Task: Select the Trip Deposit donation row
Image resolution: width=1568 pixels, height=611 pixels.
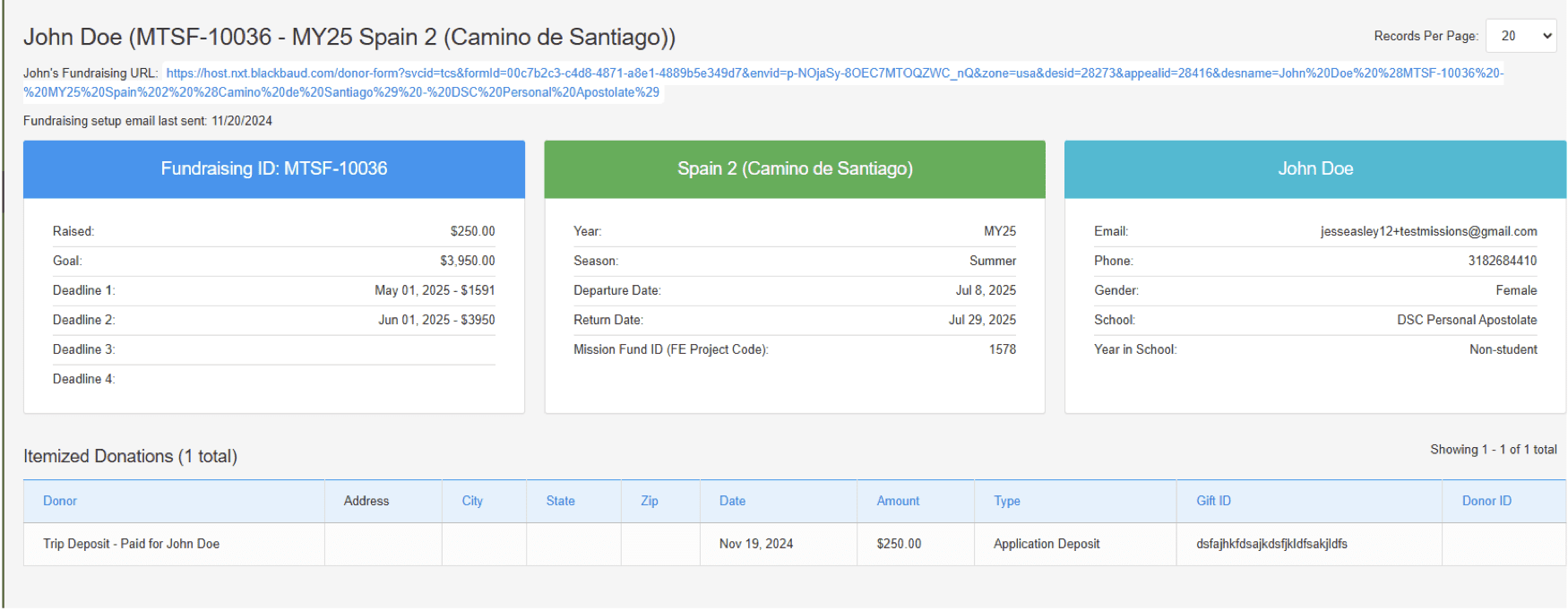Action: [131, 544]
